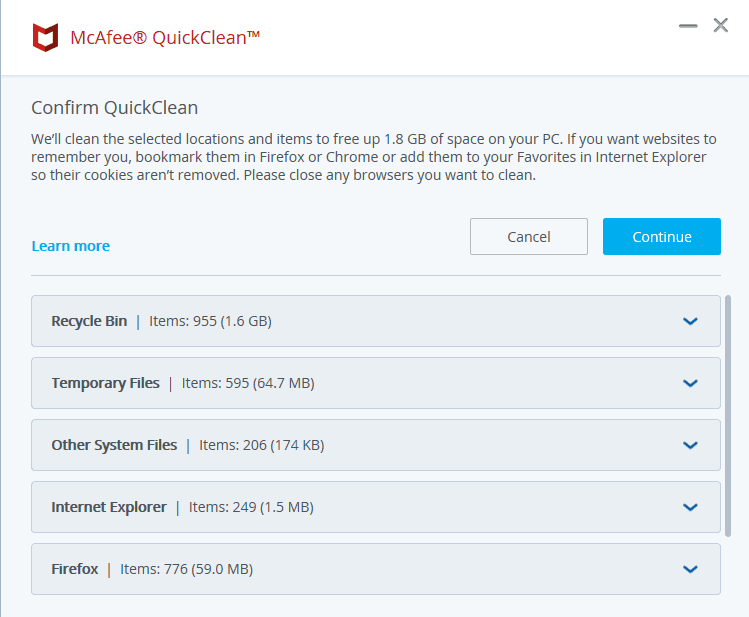The image size is (749, 617).
Task: Expand the Recycle Bin chevron
Action: (x=690, y=321)
